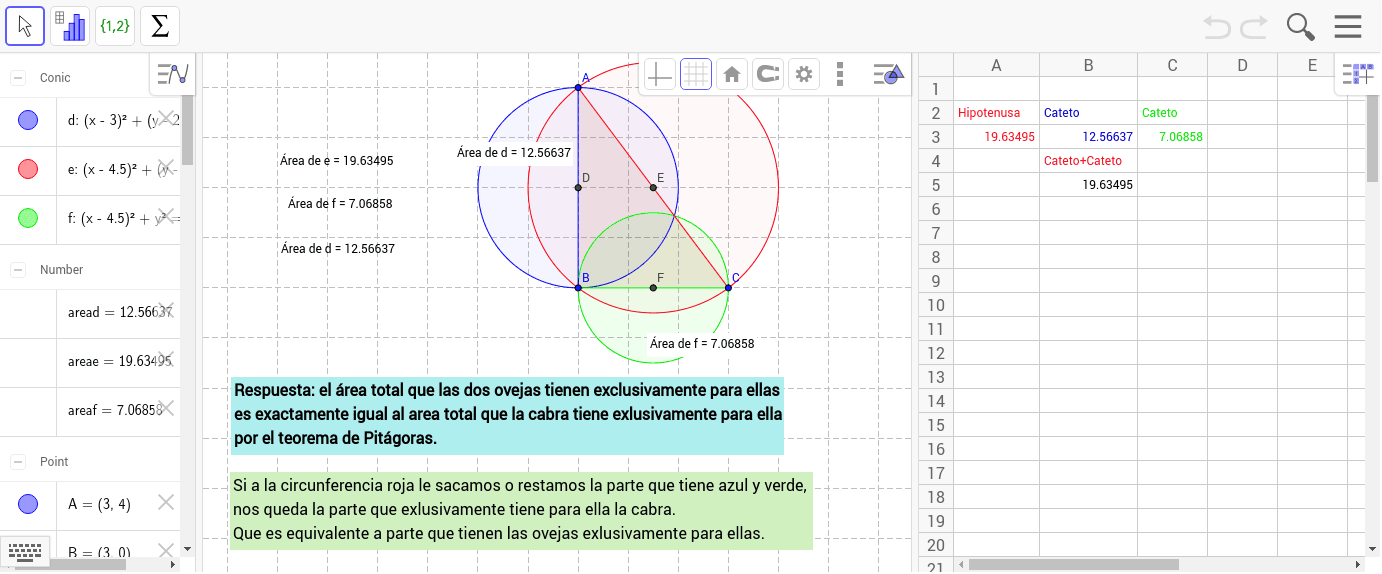This screenshot has width=1382, height=574.
Task: Select the areae = 19.63495 row
Action: coord(90,362)
